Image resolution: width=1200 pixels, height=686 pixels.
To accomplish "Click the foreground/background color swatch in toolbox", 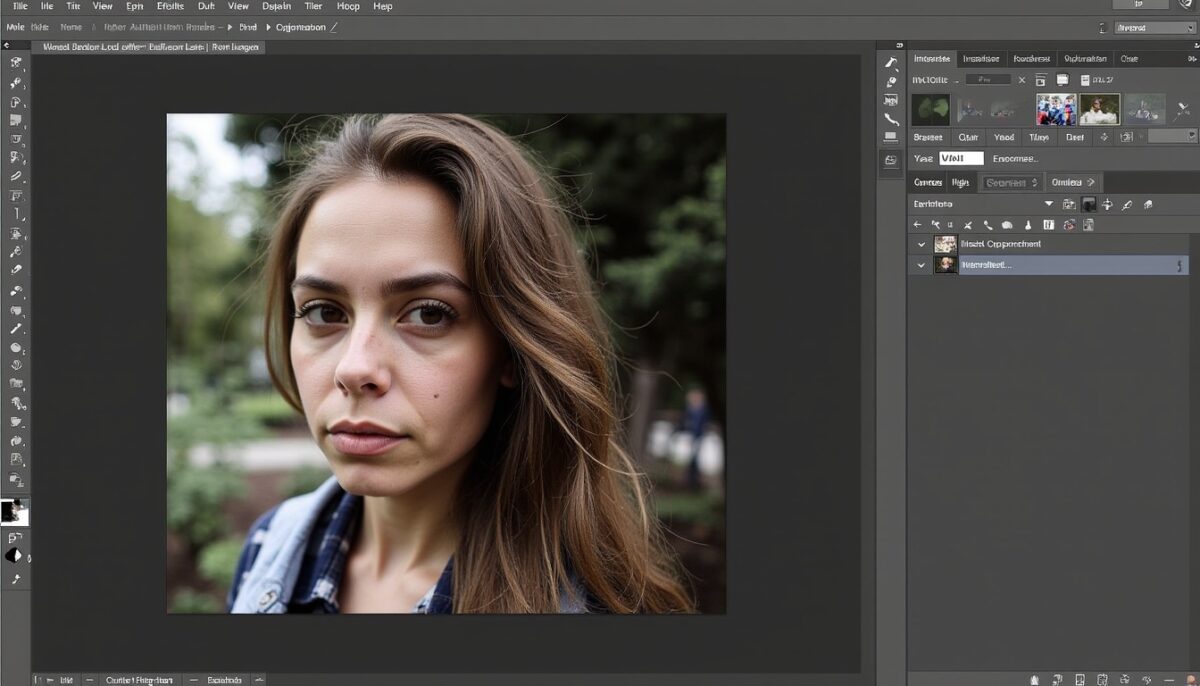I will 14,513.
